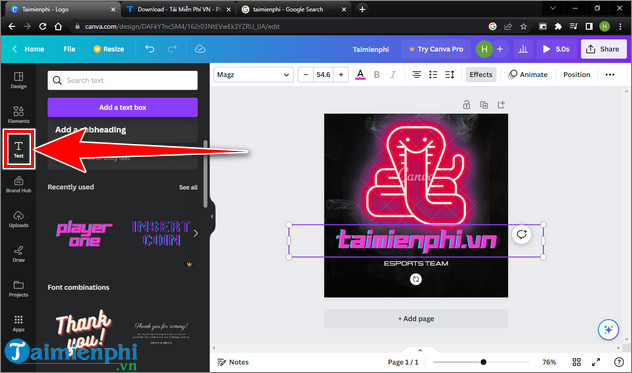Screen dimensions: 632x373
Task: Open more options in the text toolbar
Action: tap(610, 75)
